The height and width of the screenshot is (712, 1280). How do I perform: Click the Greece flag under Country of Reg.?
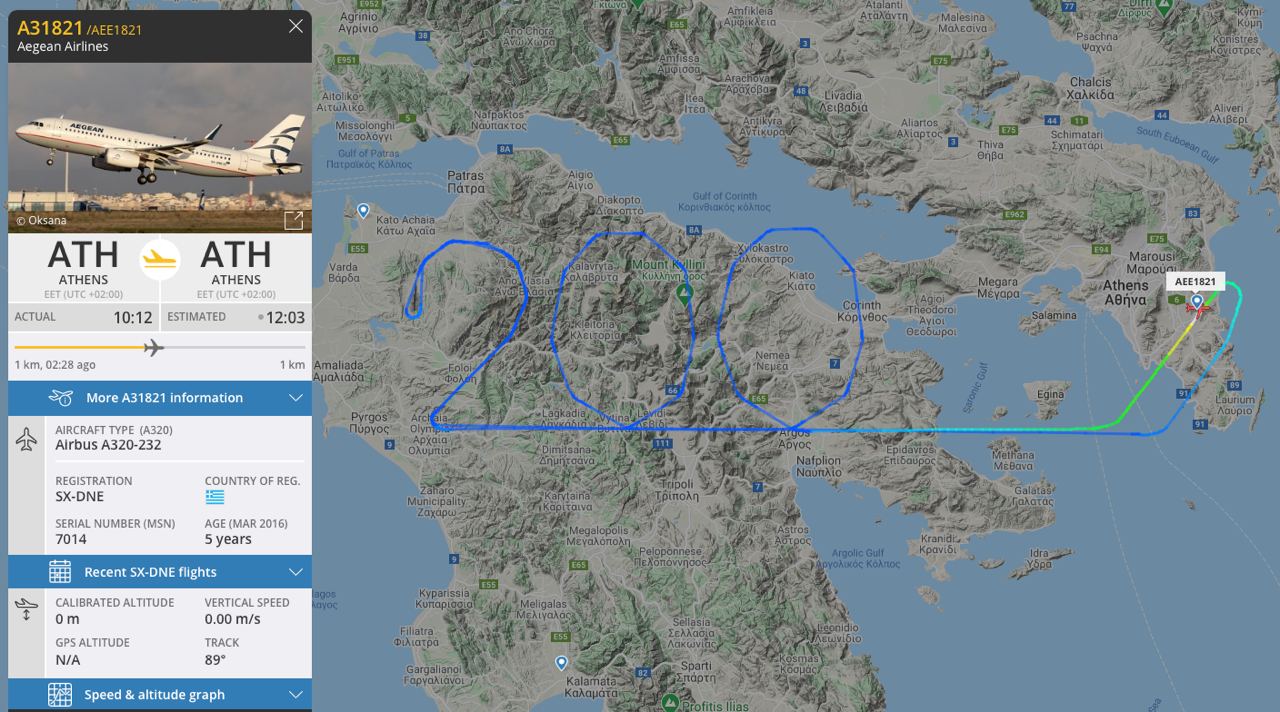(x=215, y=497)
